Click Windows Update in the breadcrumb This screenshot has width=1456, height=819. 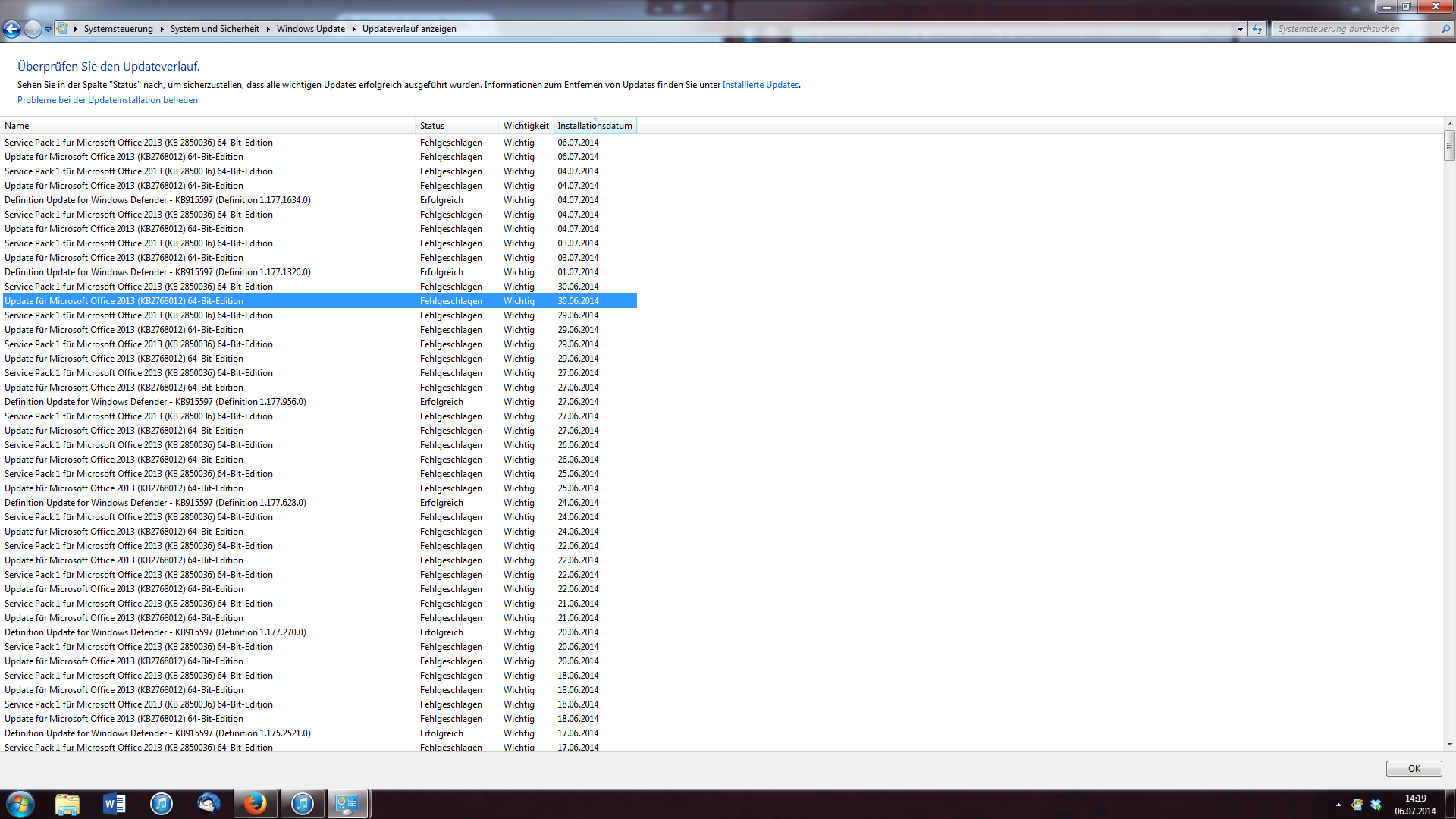tap(310, 29)
